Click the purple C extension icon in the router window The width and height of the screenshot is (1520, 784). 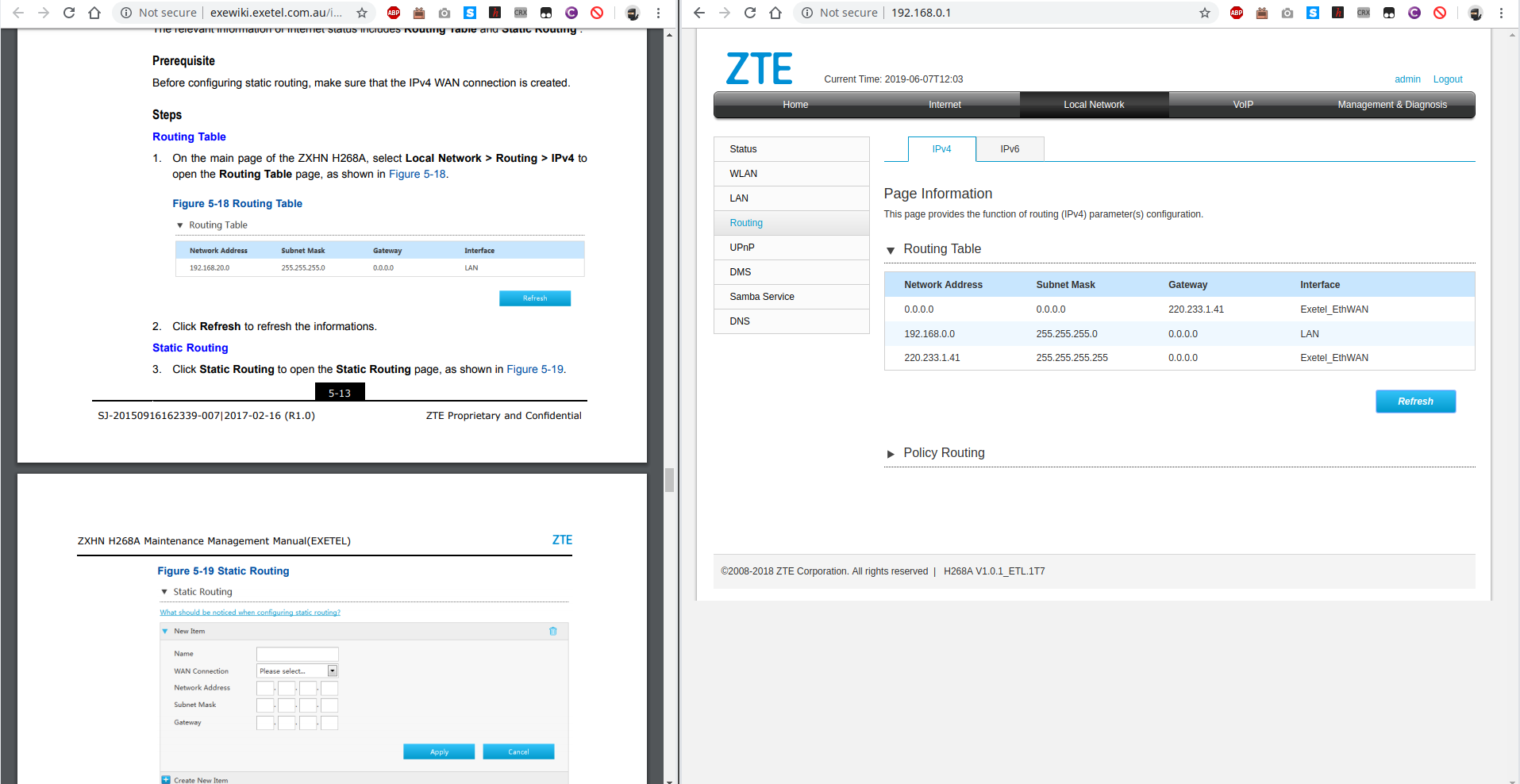(1414, 13)
